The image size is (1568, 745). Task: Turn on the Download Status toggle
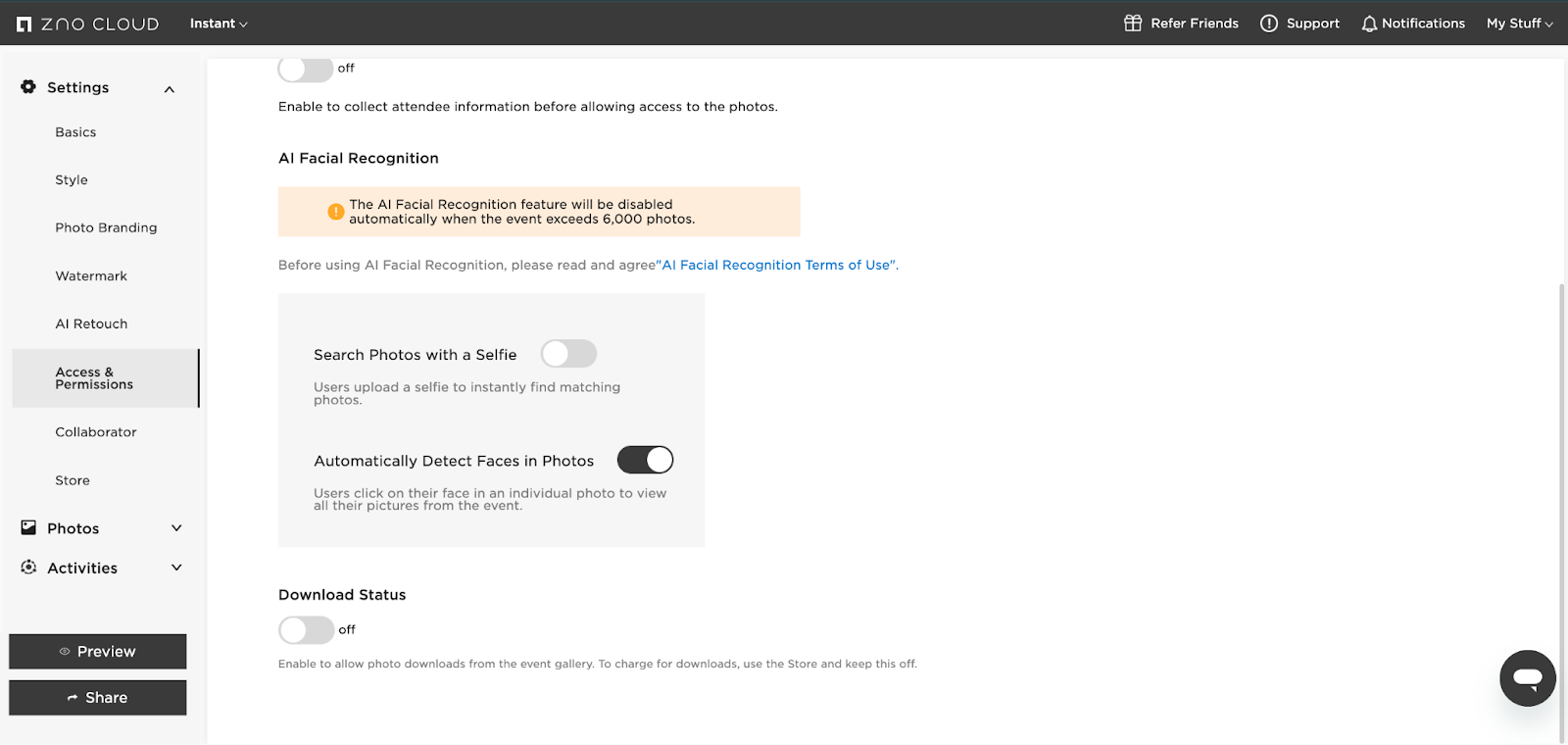[306, 629]
